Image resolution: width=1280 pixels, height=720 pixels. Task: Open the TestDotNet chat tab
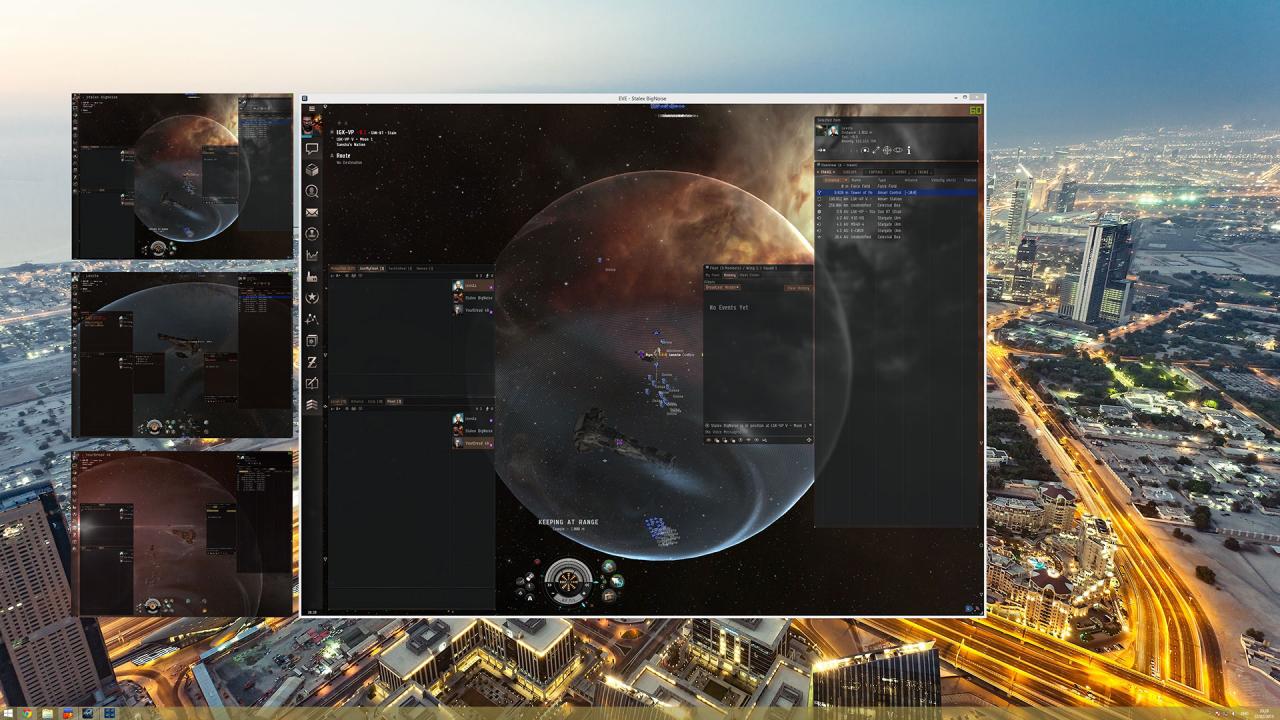(x=400, y=269)
